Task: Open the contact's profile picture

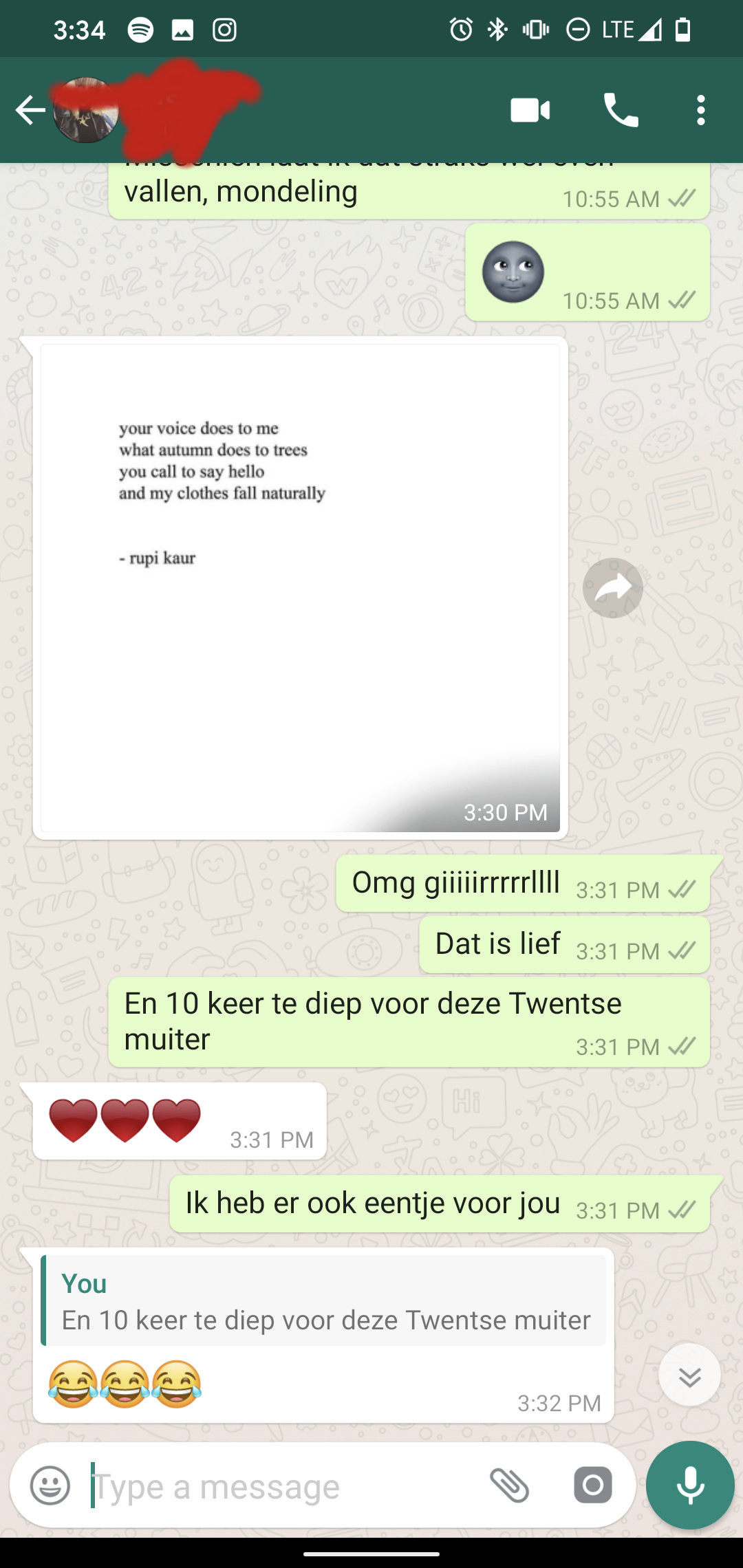Action: [85, 110]
